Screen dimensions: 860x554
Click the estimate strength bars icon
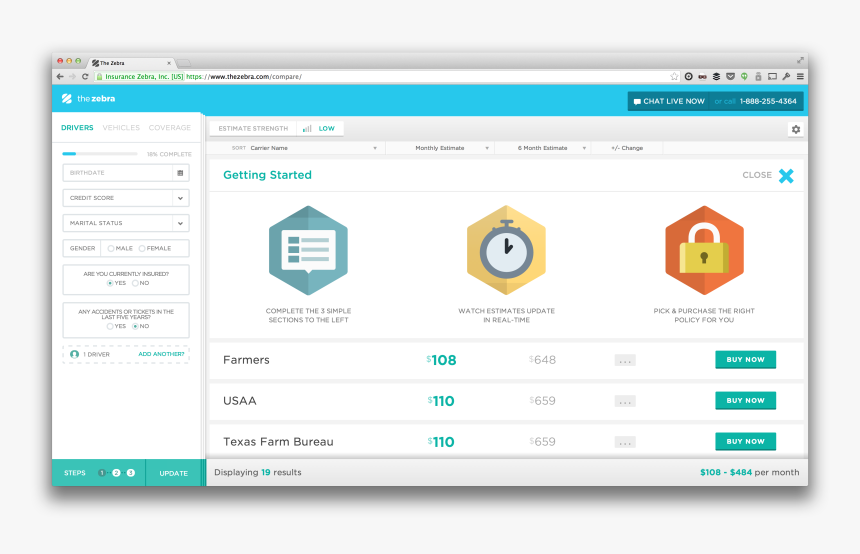(x=307, y=128)
